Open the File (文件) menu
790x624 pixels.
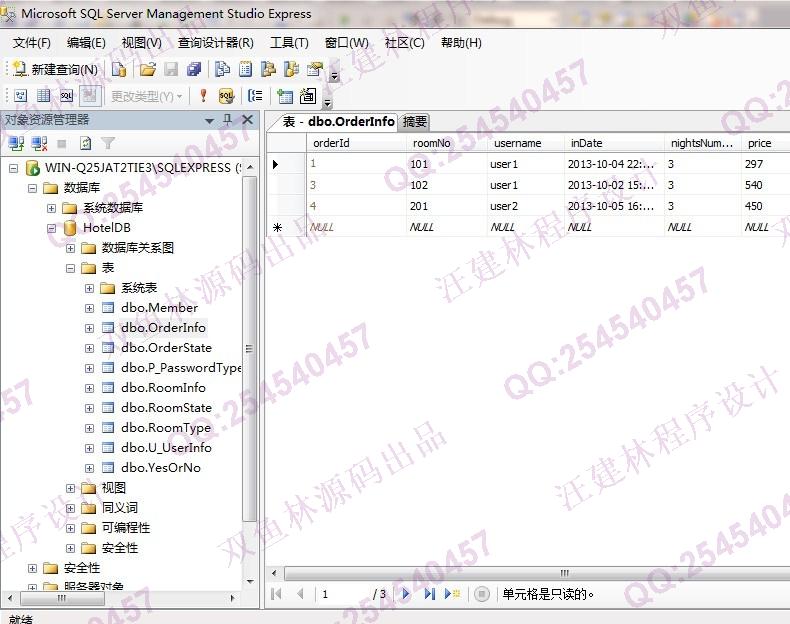pos(32,43)
